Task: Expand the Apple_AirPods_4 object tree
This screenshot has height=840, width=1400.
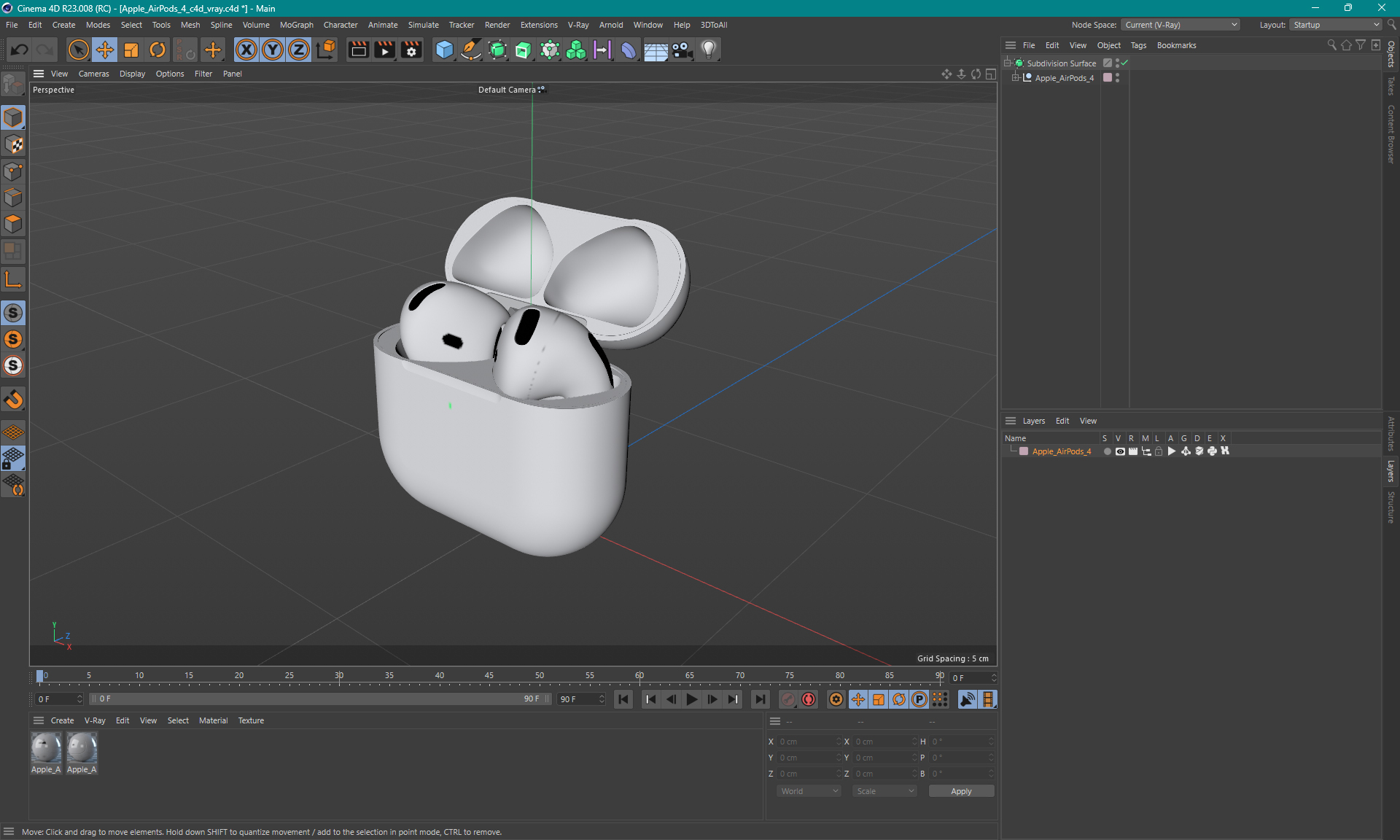Action: click(1015, 77)
